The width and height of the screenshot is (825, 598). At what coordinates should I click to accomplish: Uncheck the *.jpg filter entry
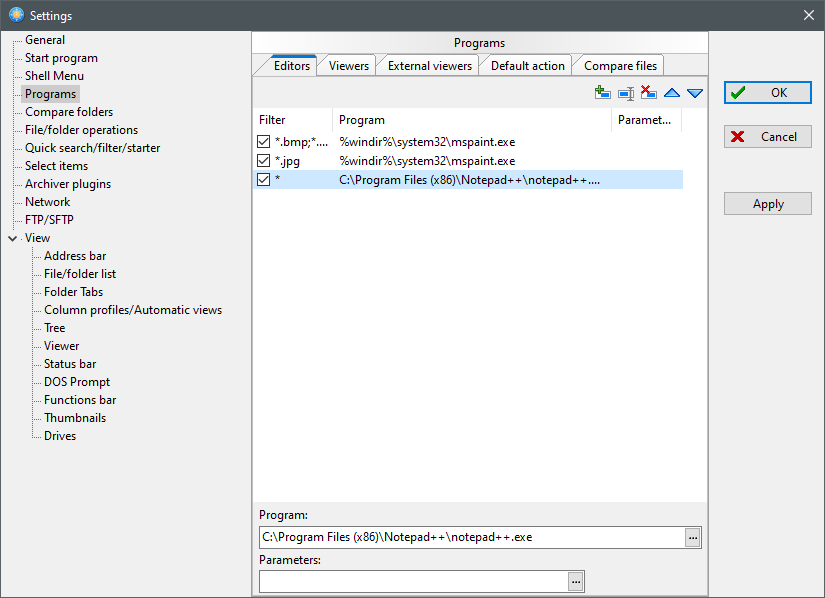click(x=264, y=160)
